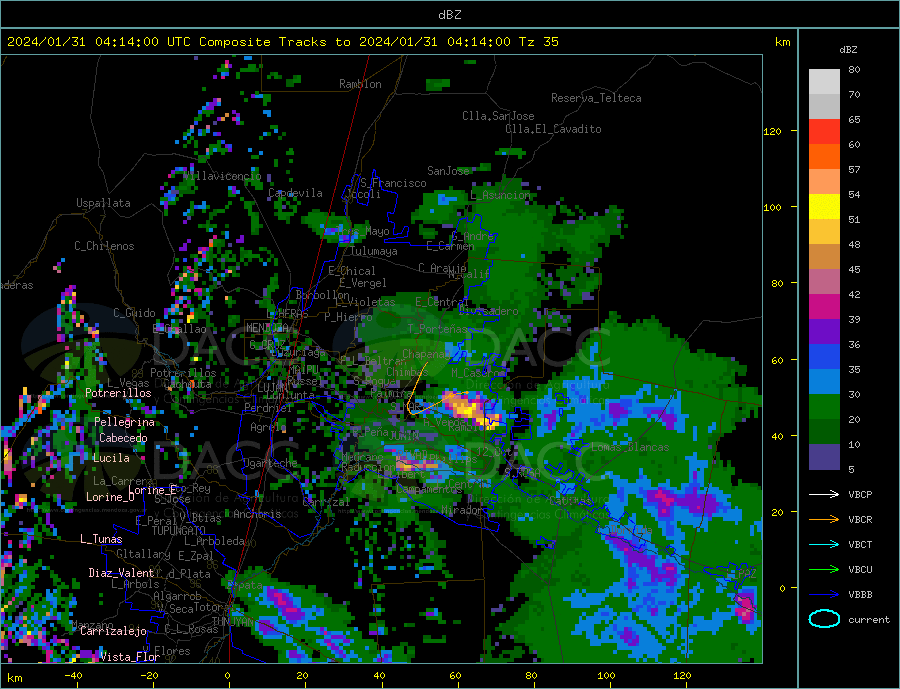Click the VBCU legend label

[860, 570]
